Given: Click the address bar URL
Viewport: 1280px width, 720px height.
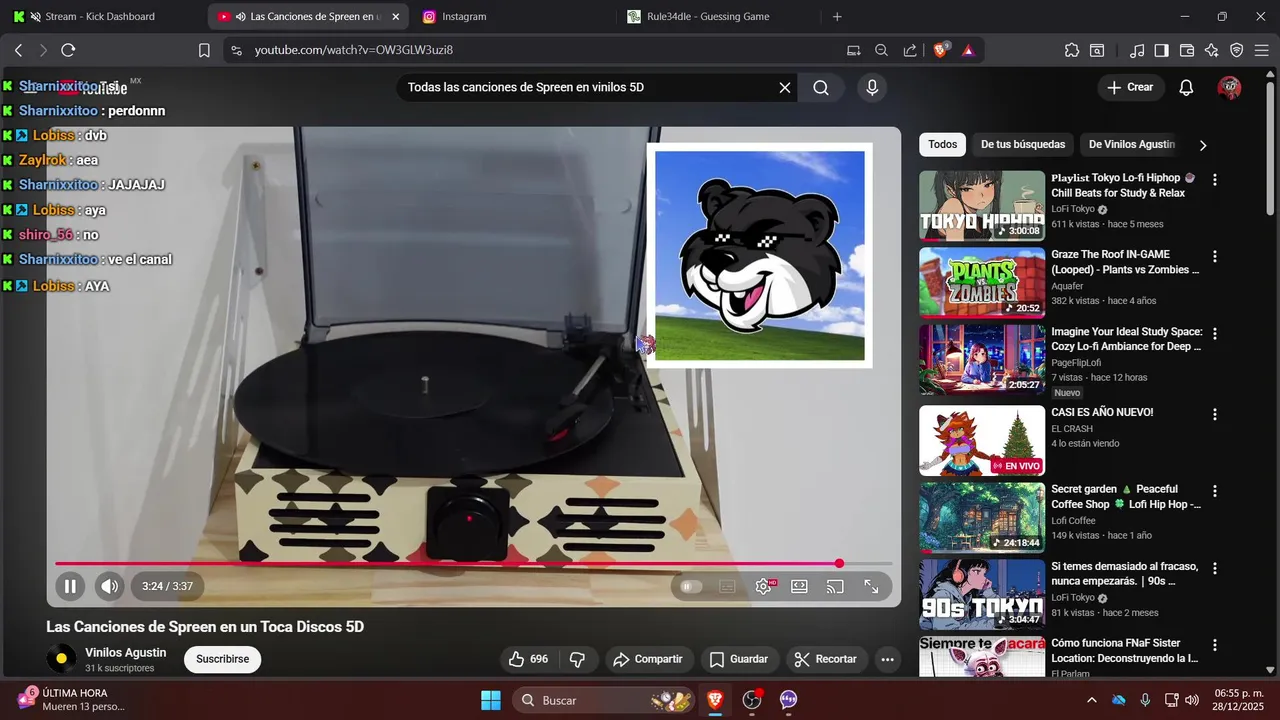Looking at the screenshot, I should coord(354,50).
